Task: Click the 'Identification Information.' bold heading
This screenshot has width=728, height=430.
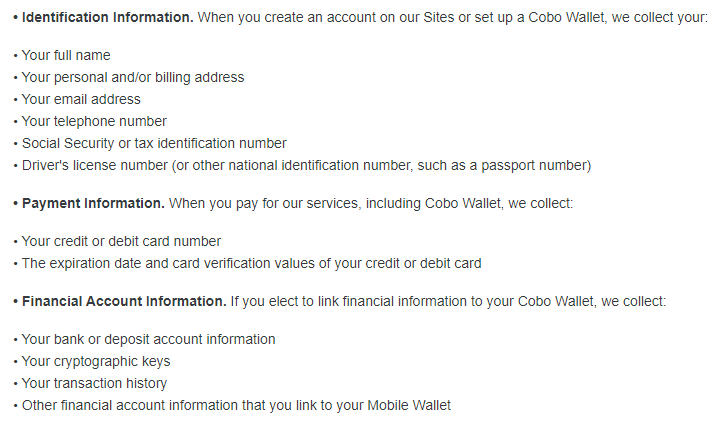Action: point(107,18)
